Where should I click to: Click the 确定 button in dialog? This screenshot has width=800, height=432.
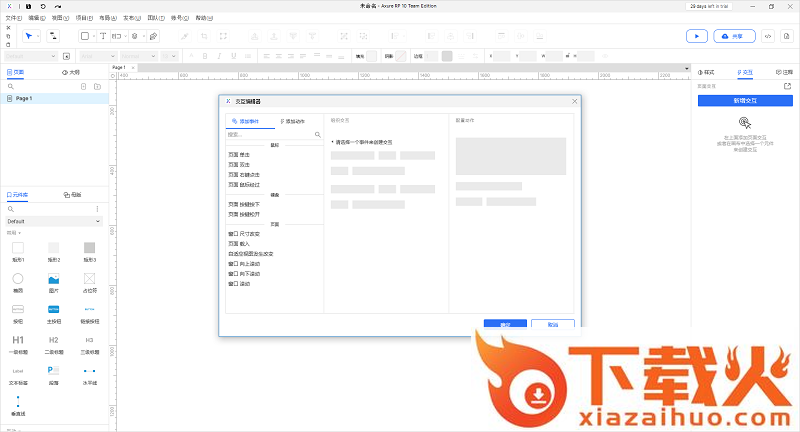point(505,324)
